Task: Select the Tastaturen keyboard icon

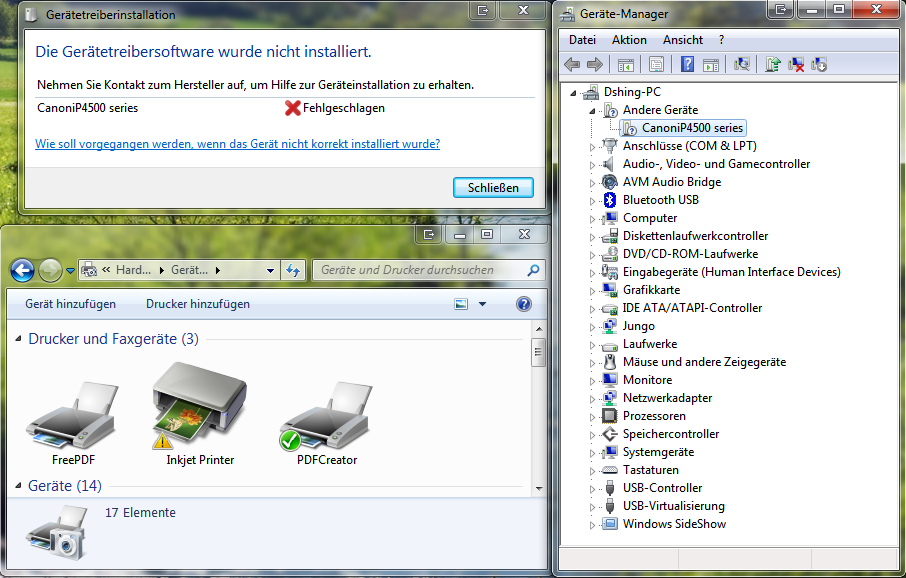Action: click(610, 470)
